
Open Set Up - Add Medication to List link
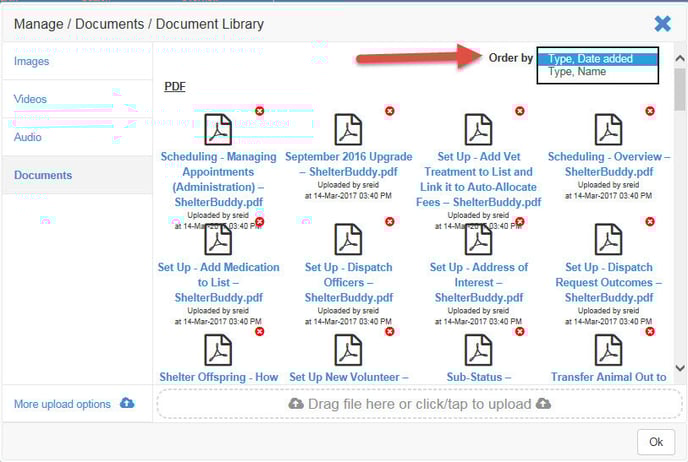218,282
